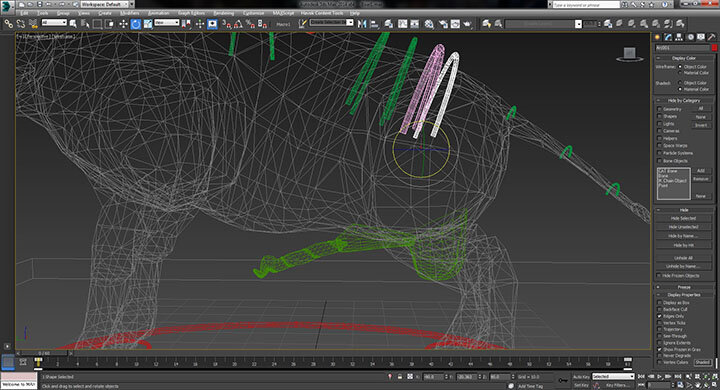Click the Mirror tool icon
Image resolution: width=720 pixels, height=390 pixels.
point(362,24)
